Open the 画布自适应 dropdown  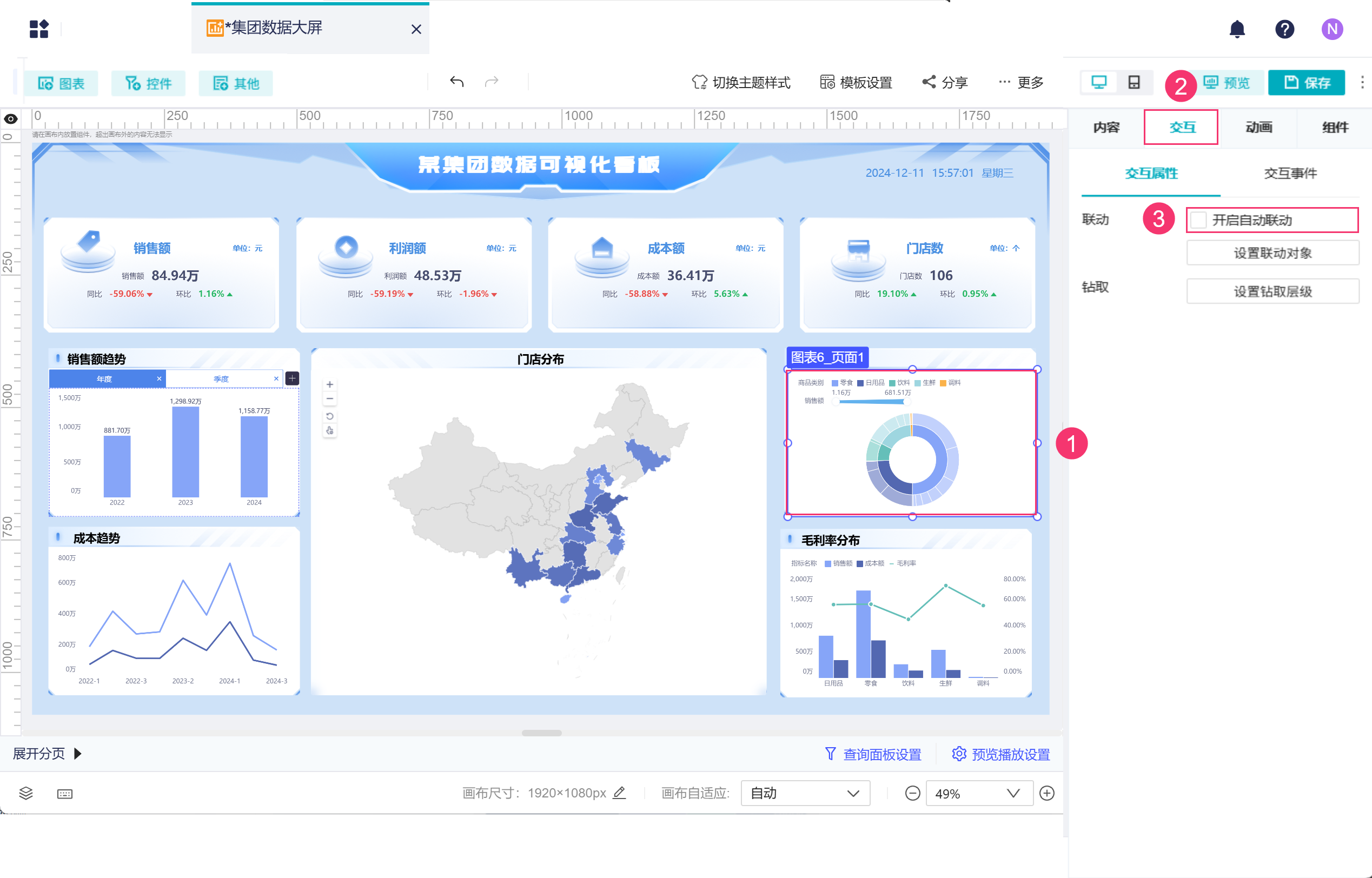coord(805,793)
